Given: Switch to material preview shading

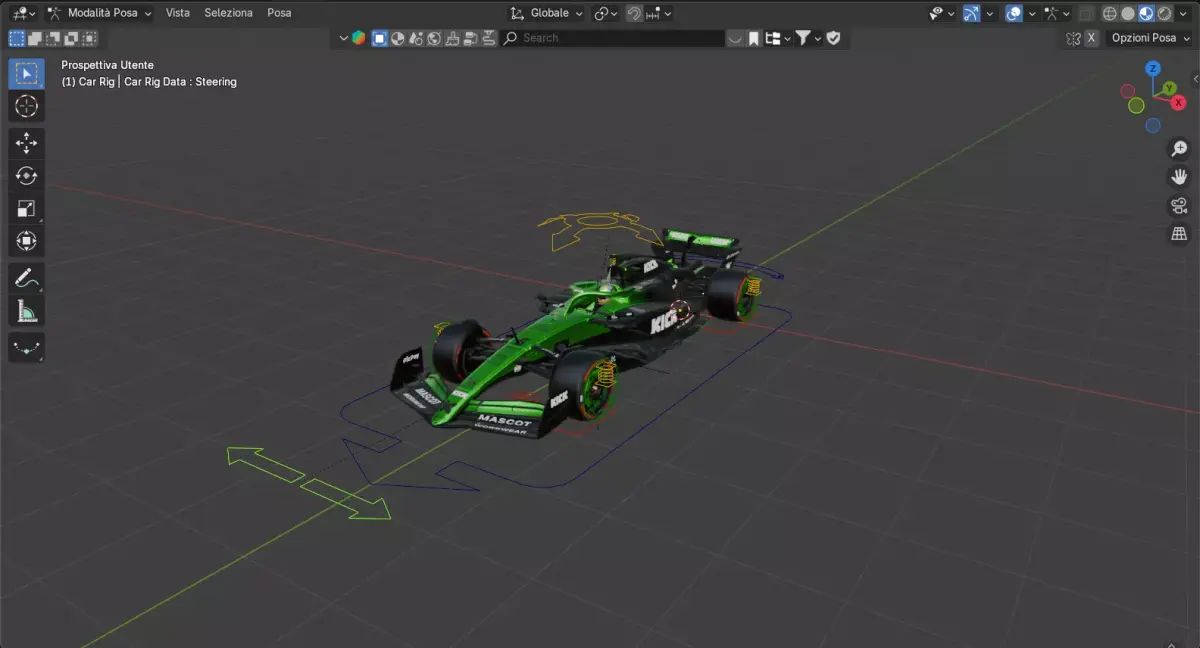Looking at the screenshot, I should [x=1147, y=13].
